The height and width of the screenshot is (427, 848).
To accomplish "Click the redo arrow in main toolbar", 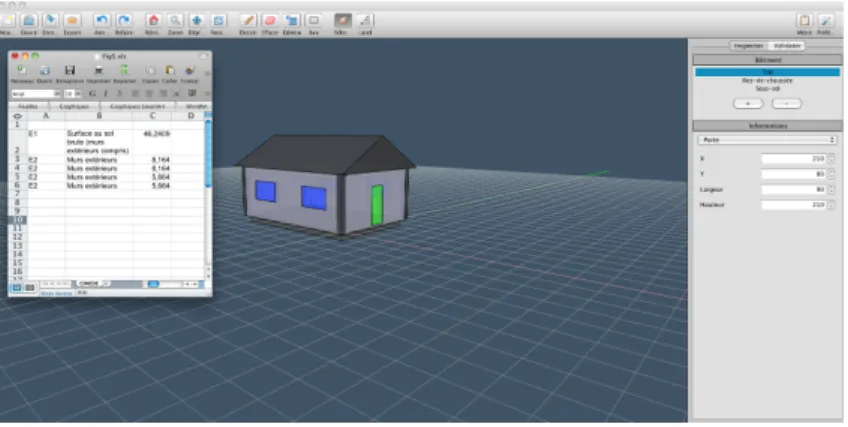I will [x=124, y=21].
